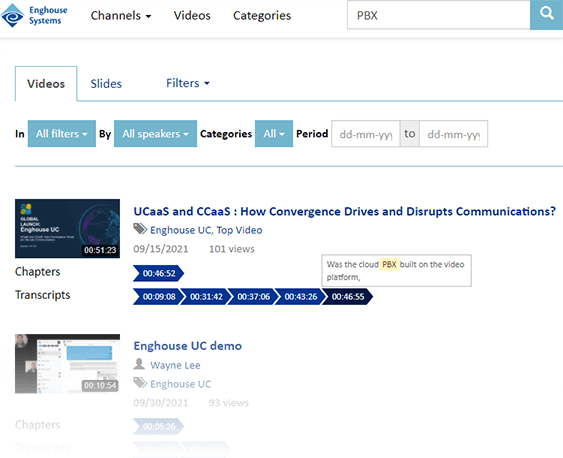Click the '101 views' text
The height and width of the screenshot is (458, 563).
click(x=232, y=249)
